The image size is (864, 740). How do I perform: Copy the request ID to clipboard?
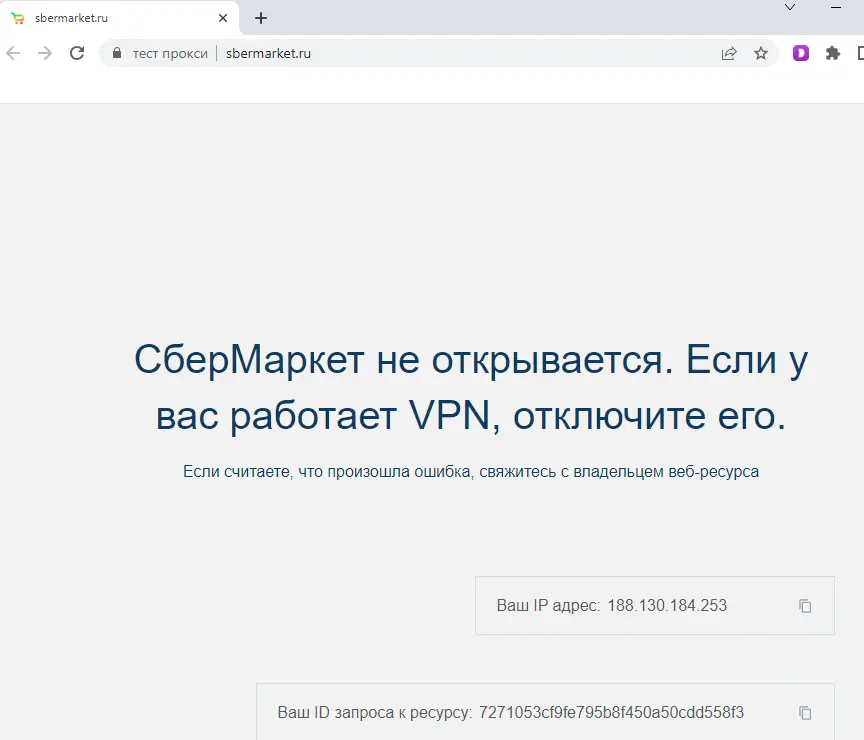tap(805, 713)
